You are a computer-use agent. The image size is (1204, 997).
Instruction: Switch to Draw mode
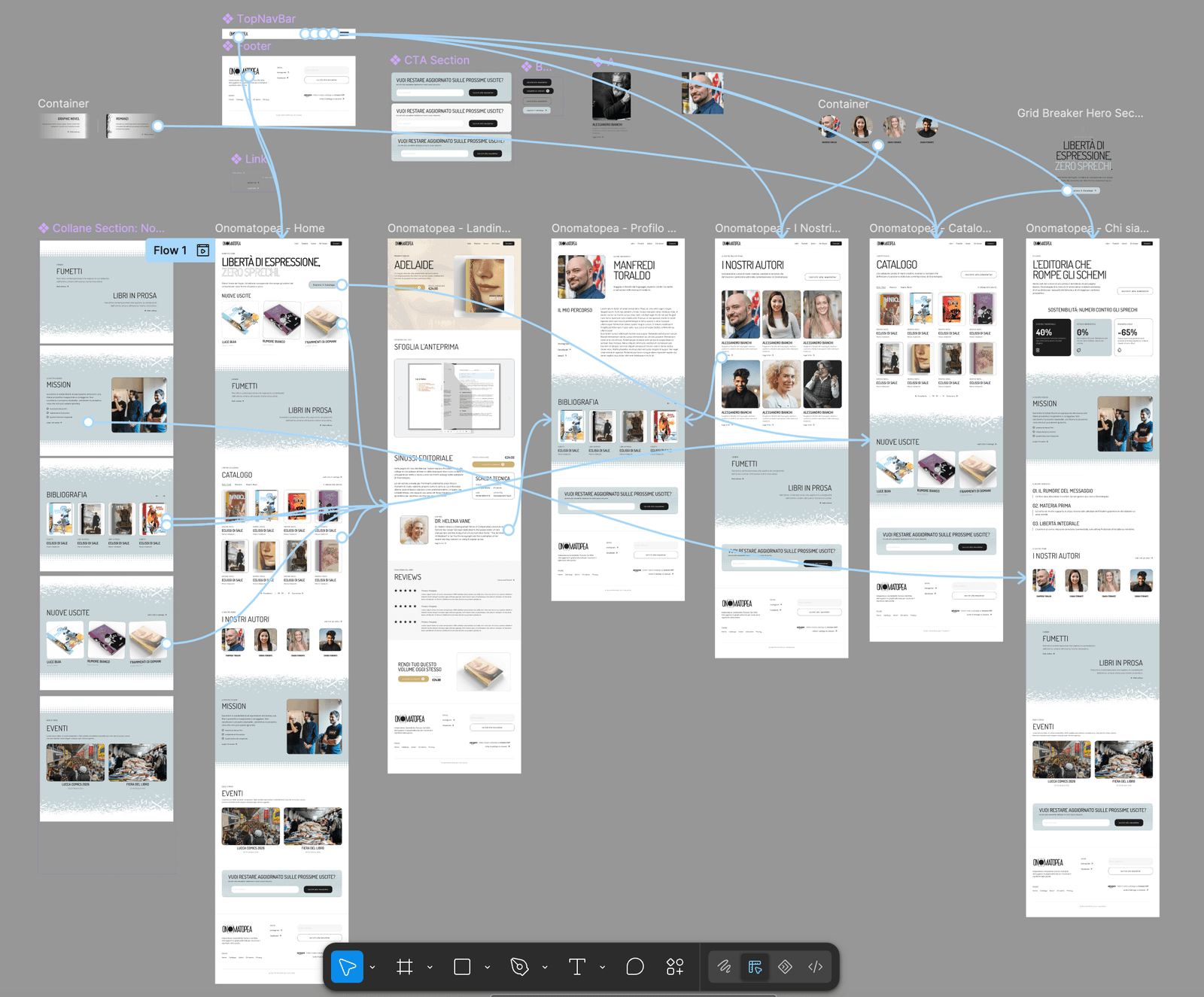point(725,967)
